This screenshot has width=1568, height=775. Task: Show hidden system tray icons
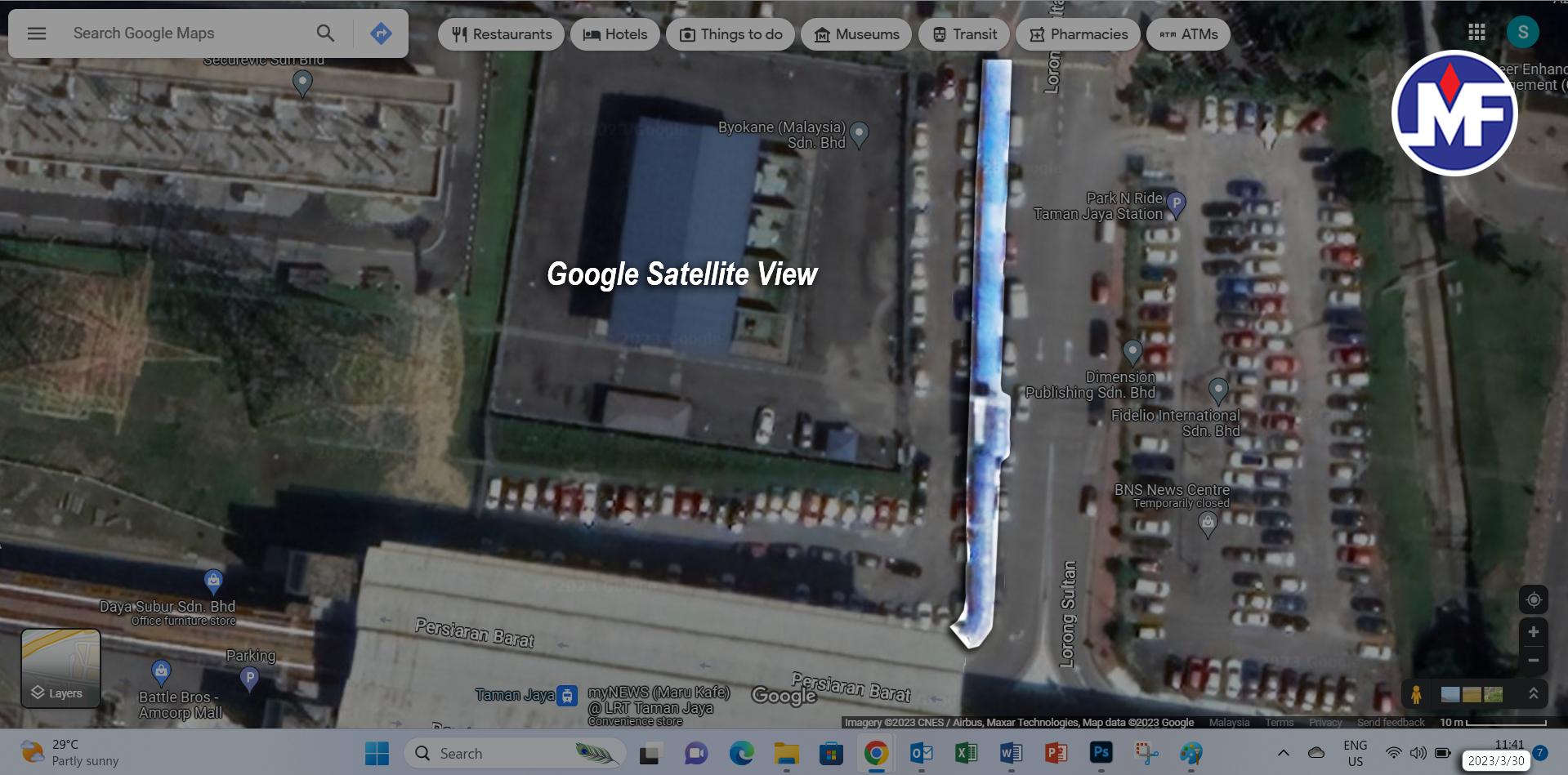(1283, 753)
